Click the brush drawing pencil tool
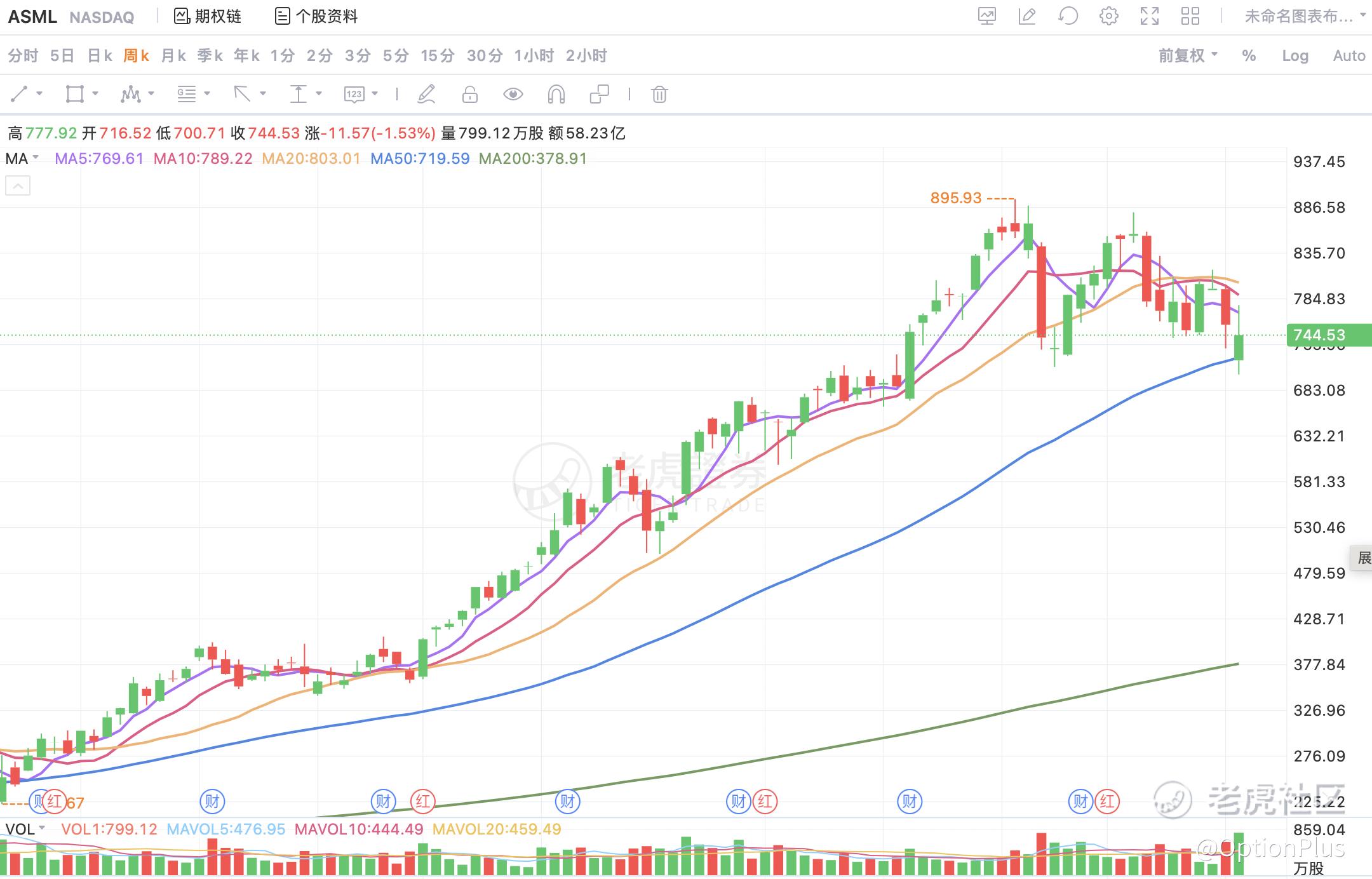1372x879 pixels. pos(426,95)
